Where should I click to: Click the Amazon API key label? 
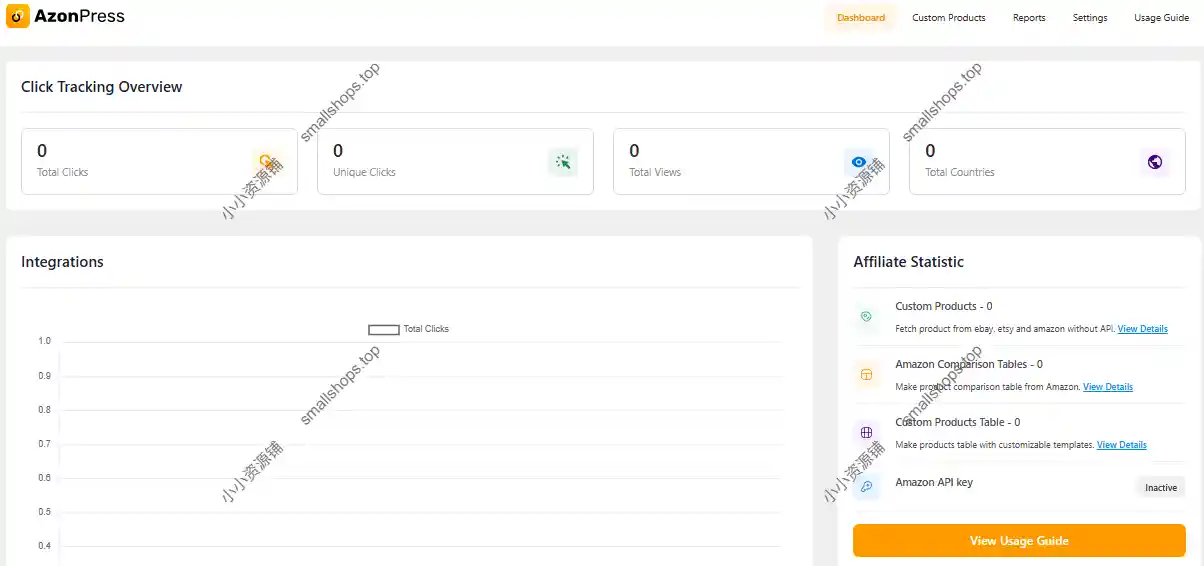[934, 482]
